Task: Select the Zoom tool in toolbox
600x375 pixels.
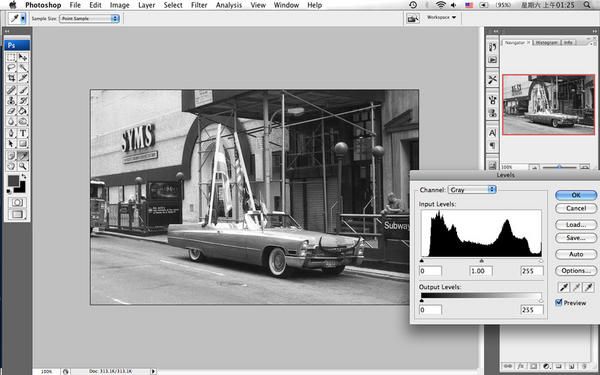Action: point(23,166)
